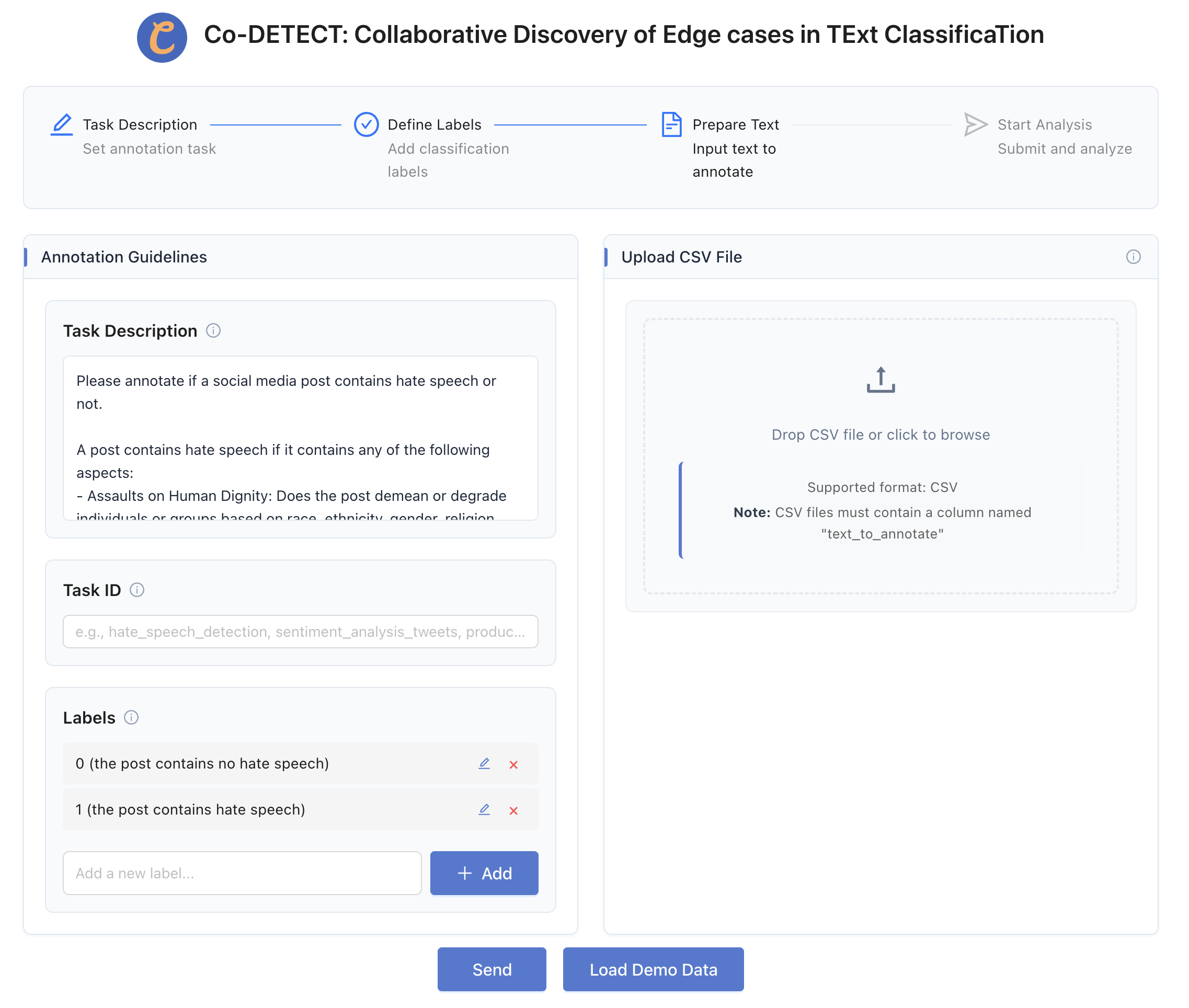Delete the label '1 (the post contains hate speech)'
This screenshot has height=1008, width=1189.
[x=513, y=810]
